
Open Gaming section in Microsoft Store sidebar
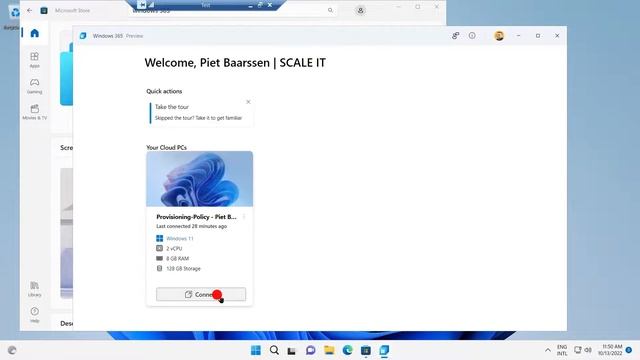click(35, 86)
